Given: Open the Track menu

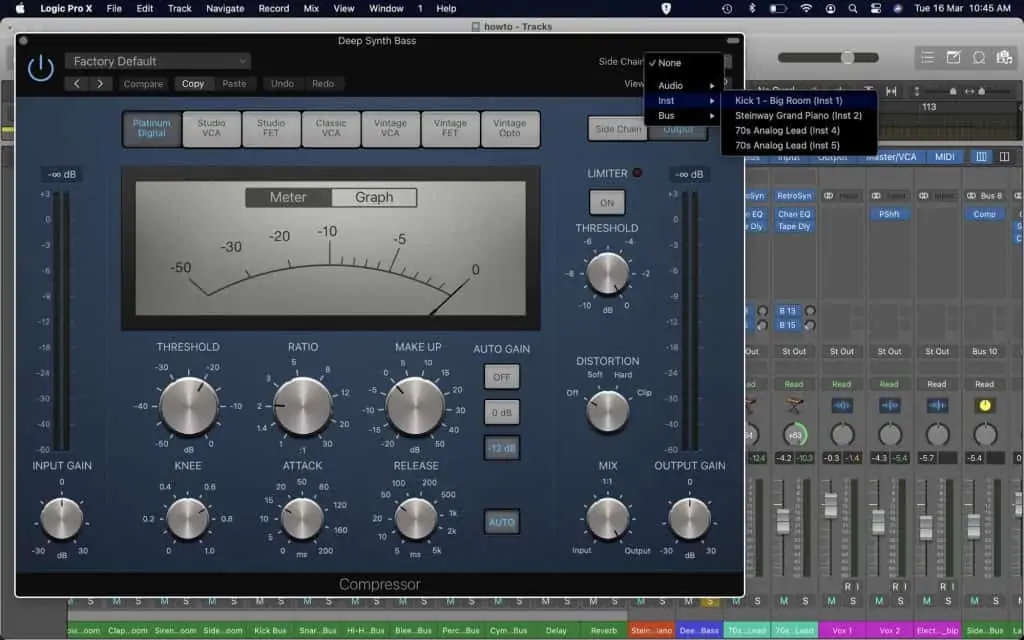Looking at the screenshot, I should (x=180, y=8).
